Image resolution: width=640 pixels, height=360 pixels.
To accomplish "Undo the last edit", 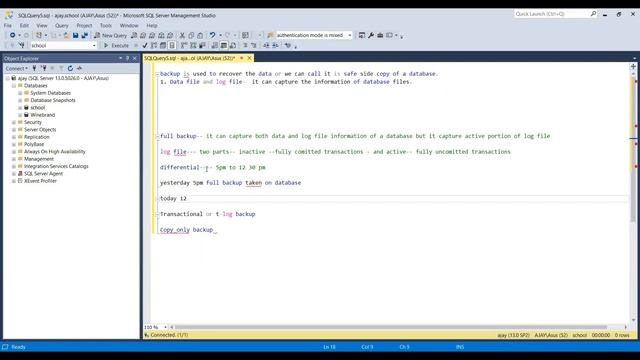I will 212,36.
